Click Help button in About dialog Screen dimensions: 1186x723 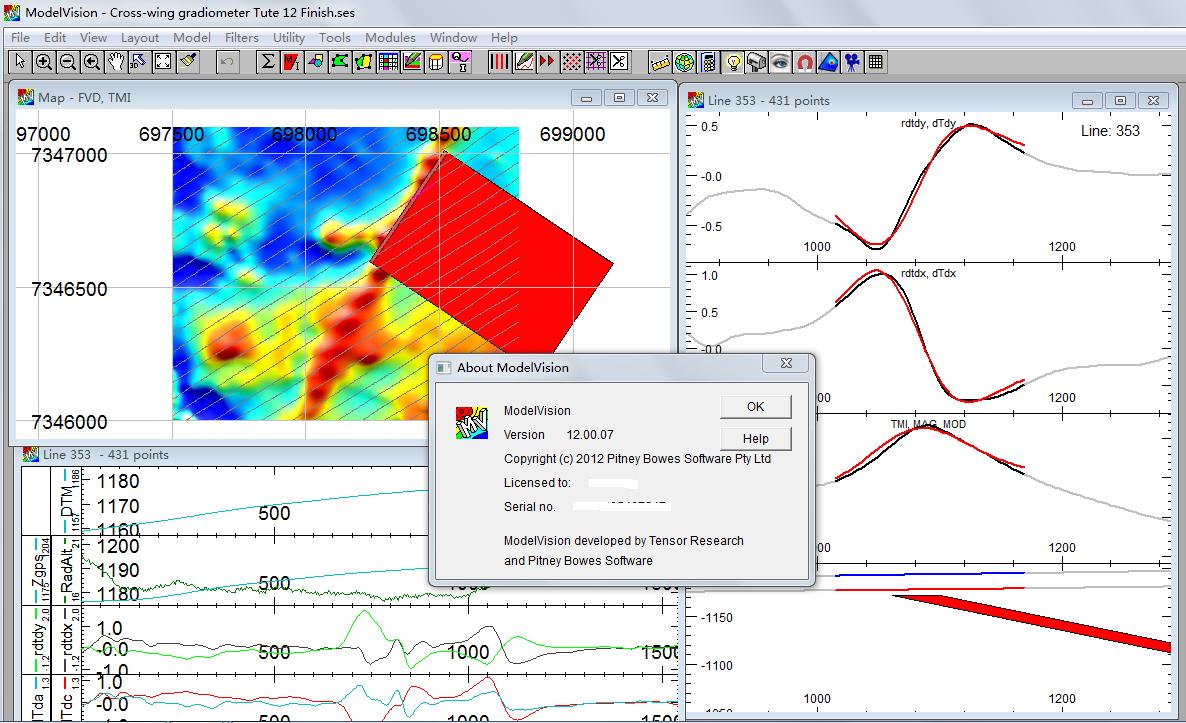(756, 439)
